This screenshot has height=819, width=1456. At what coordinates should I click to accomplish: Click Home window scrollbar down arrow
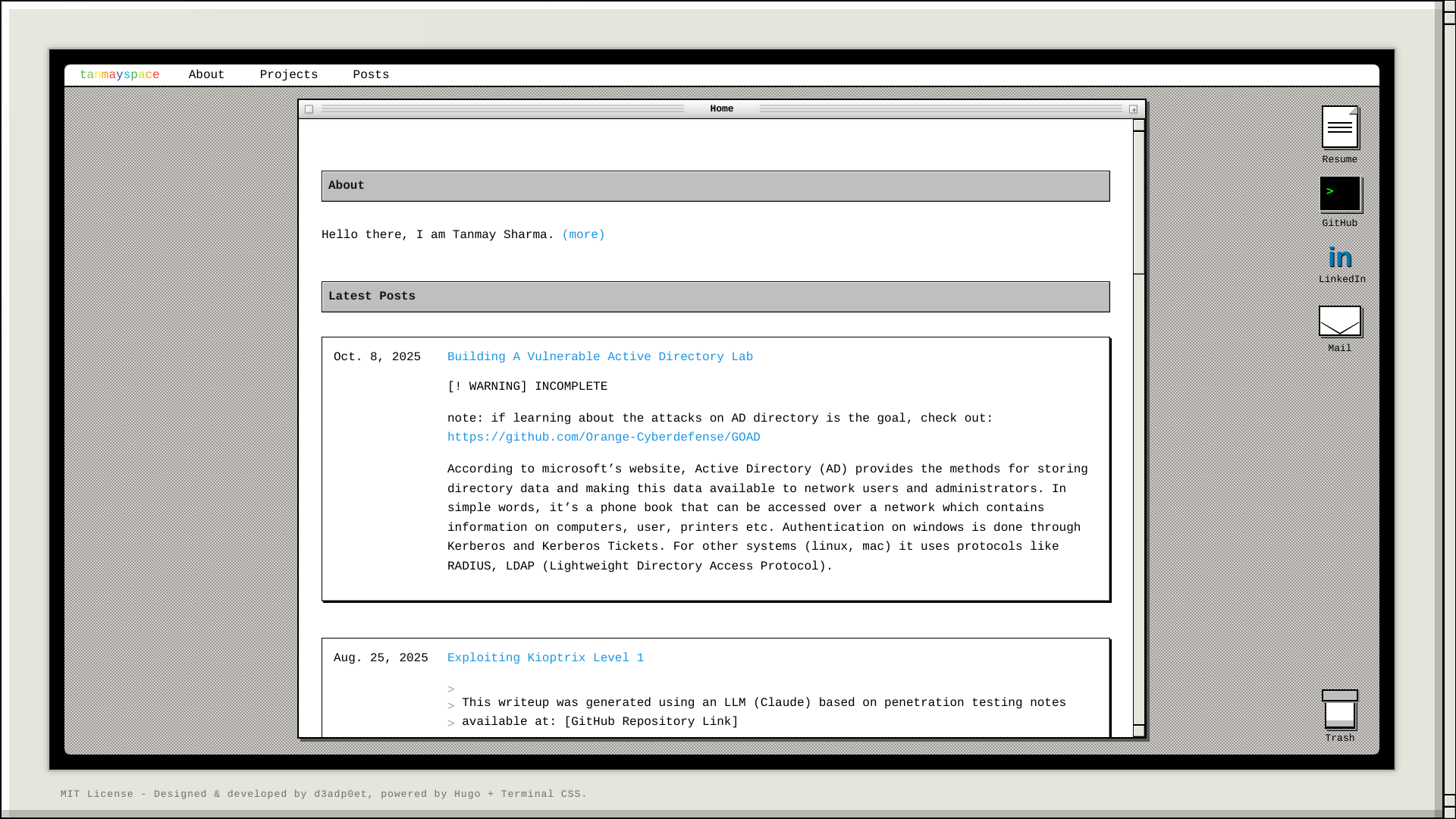click(1138, 731)
